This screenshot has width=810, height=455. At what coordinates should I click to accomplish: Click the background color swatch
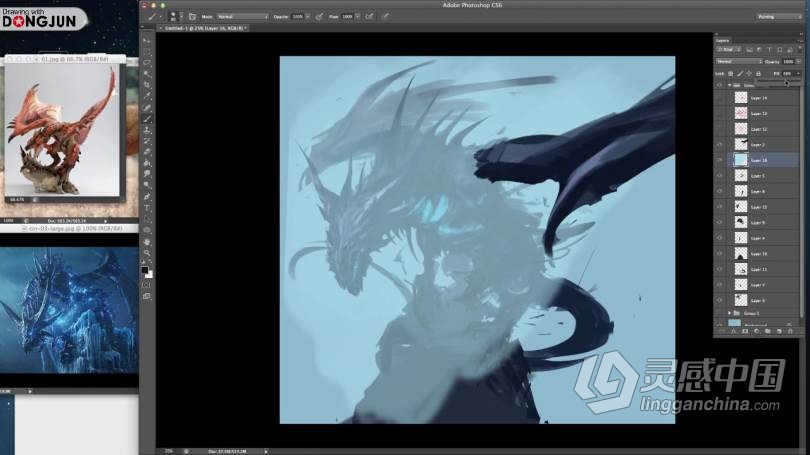click(x=149, y=275)
